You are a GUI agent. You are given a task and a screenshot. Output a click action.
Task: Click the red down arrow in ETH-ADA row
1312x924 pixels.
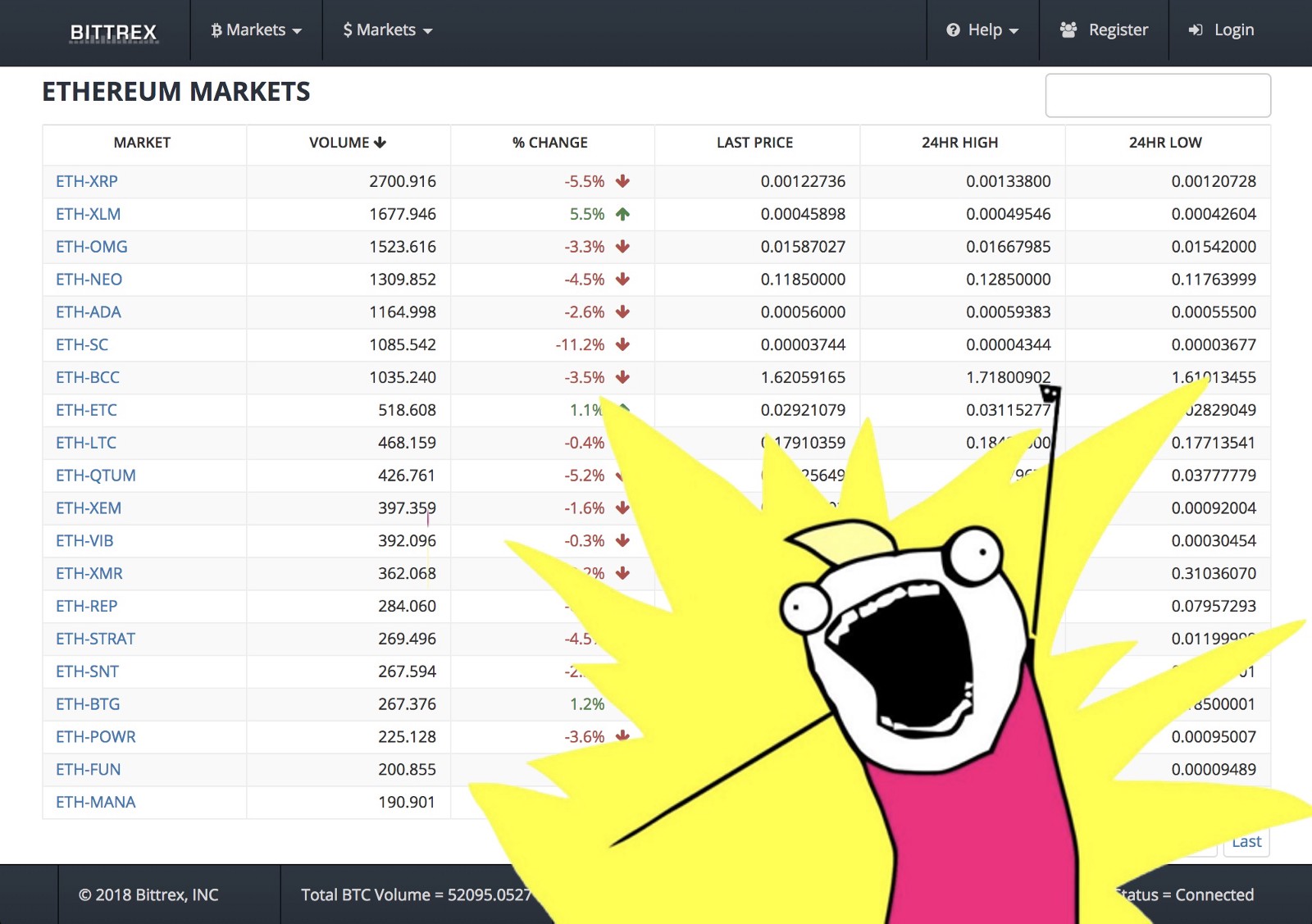pyautogui.click(x=623, y=312)
